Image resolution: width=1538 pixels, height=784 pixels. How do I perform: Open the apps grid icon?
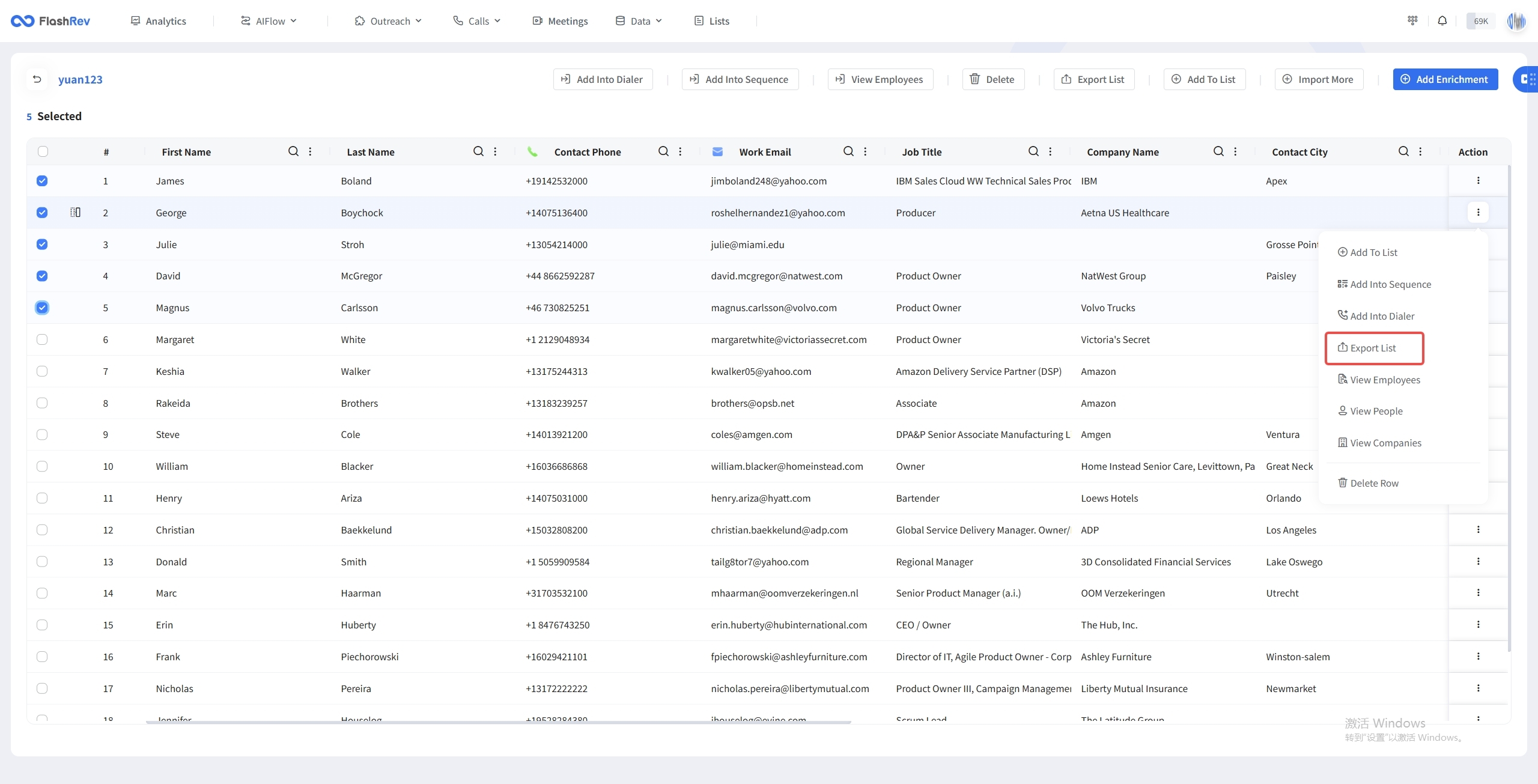1412,20
